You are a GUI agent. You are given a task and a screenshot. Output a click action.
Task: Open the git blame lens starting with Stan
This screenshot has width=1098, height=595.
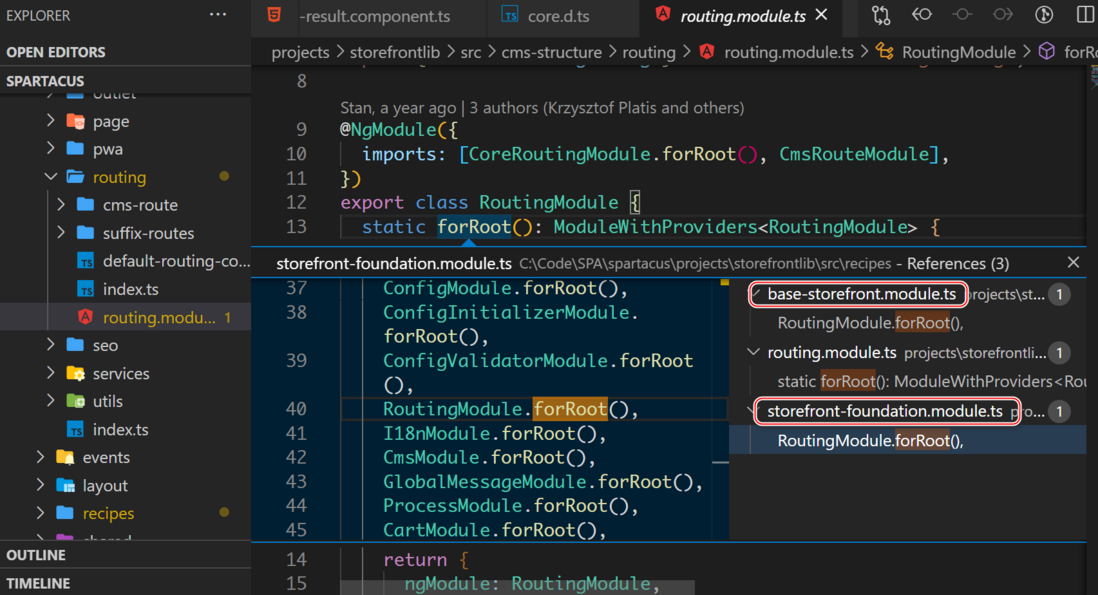tap(542, 108)
